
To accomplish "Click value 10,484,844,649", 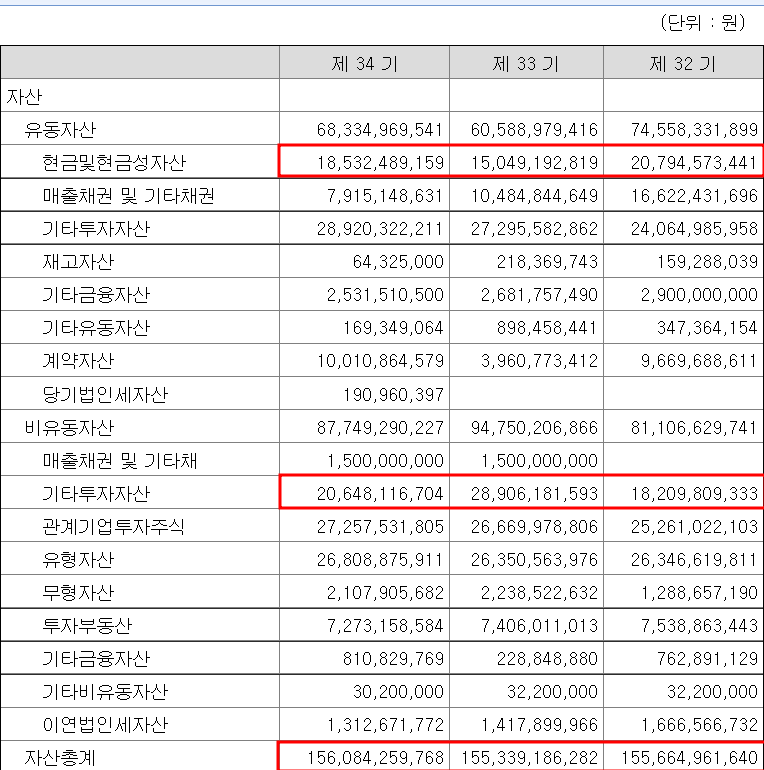I will 534,195.
